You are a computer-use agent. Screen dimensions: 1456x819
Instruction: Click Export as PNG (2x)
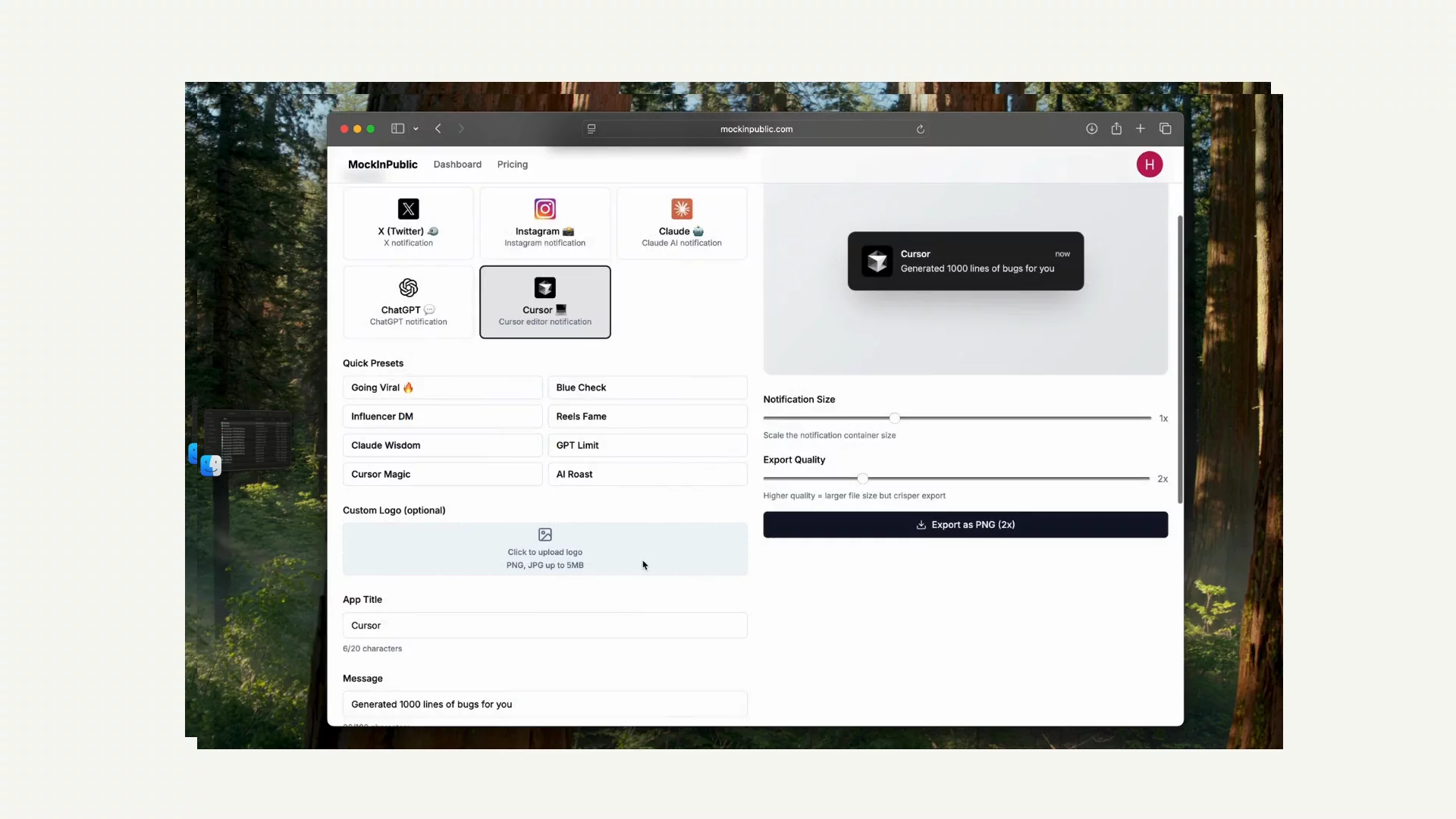tap(965, 524)
